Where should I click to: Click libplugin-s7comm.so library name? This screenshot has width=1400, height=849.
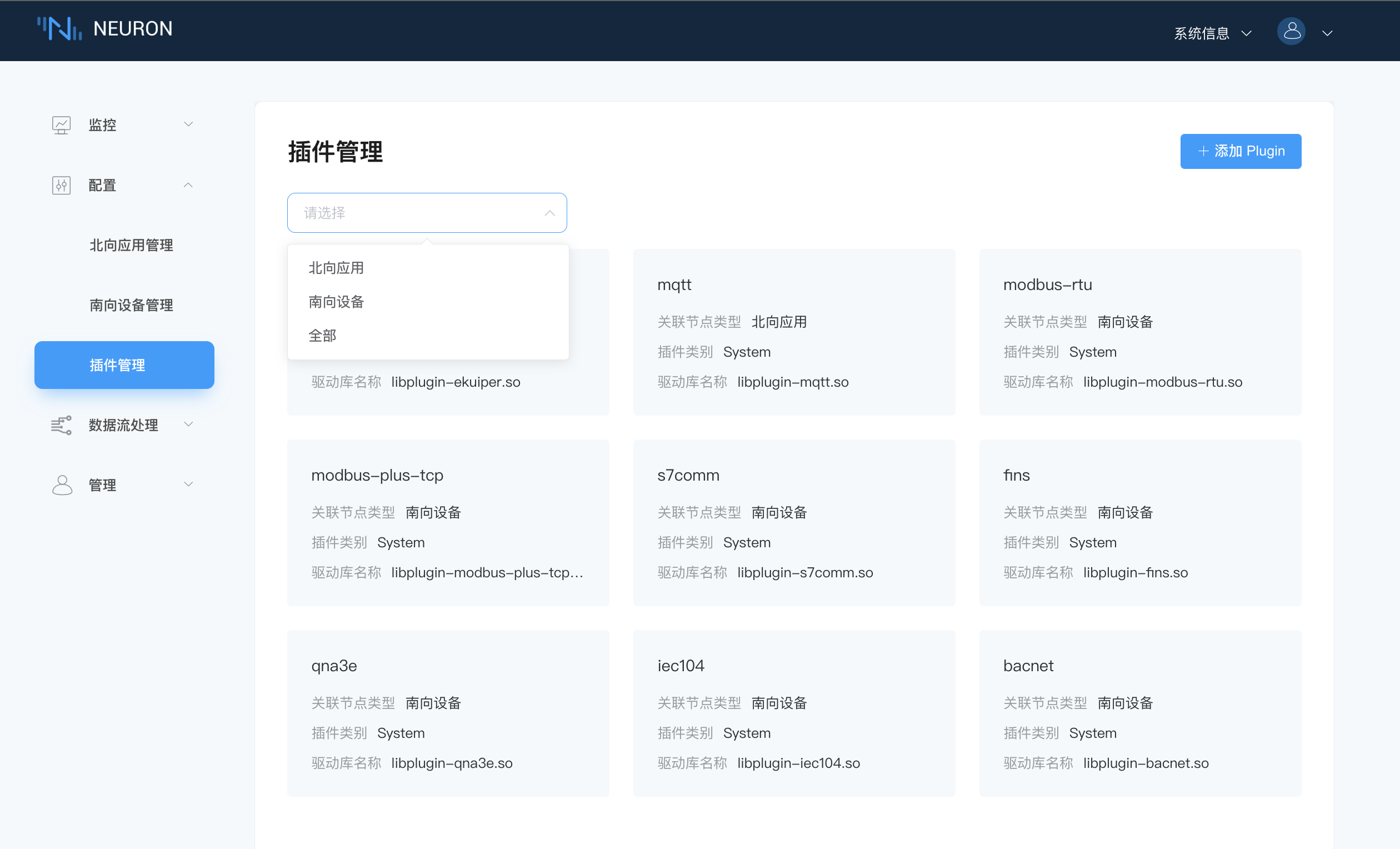[805, 572]
